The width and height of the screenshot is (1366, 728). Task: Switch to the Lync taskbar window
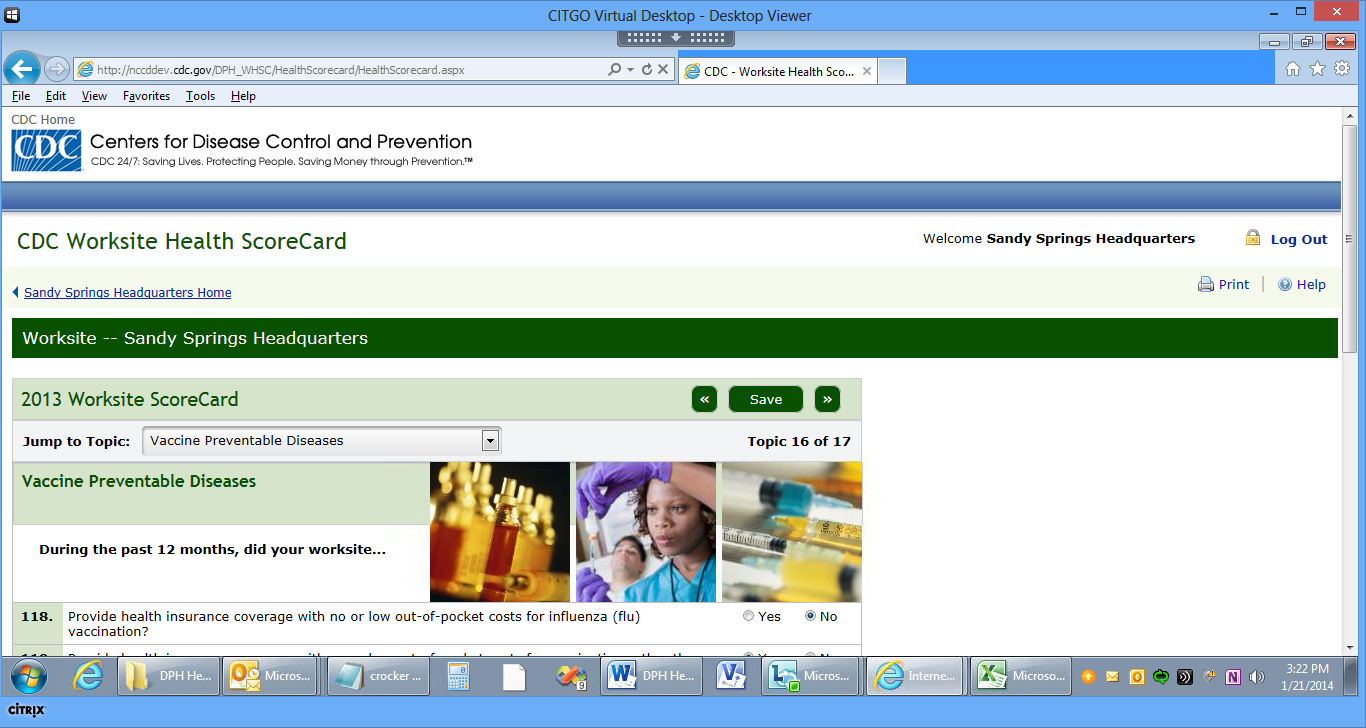click(808, 676)
